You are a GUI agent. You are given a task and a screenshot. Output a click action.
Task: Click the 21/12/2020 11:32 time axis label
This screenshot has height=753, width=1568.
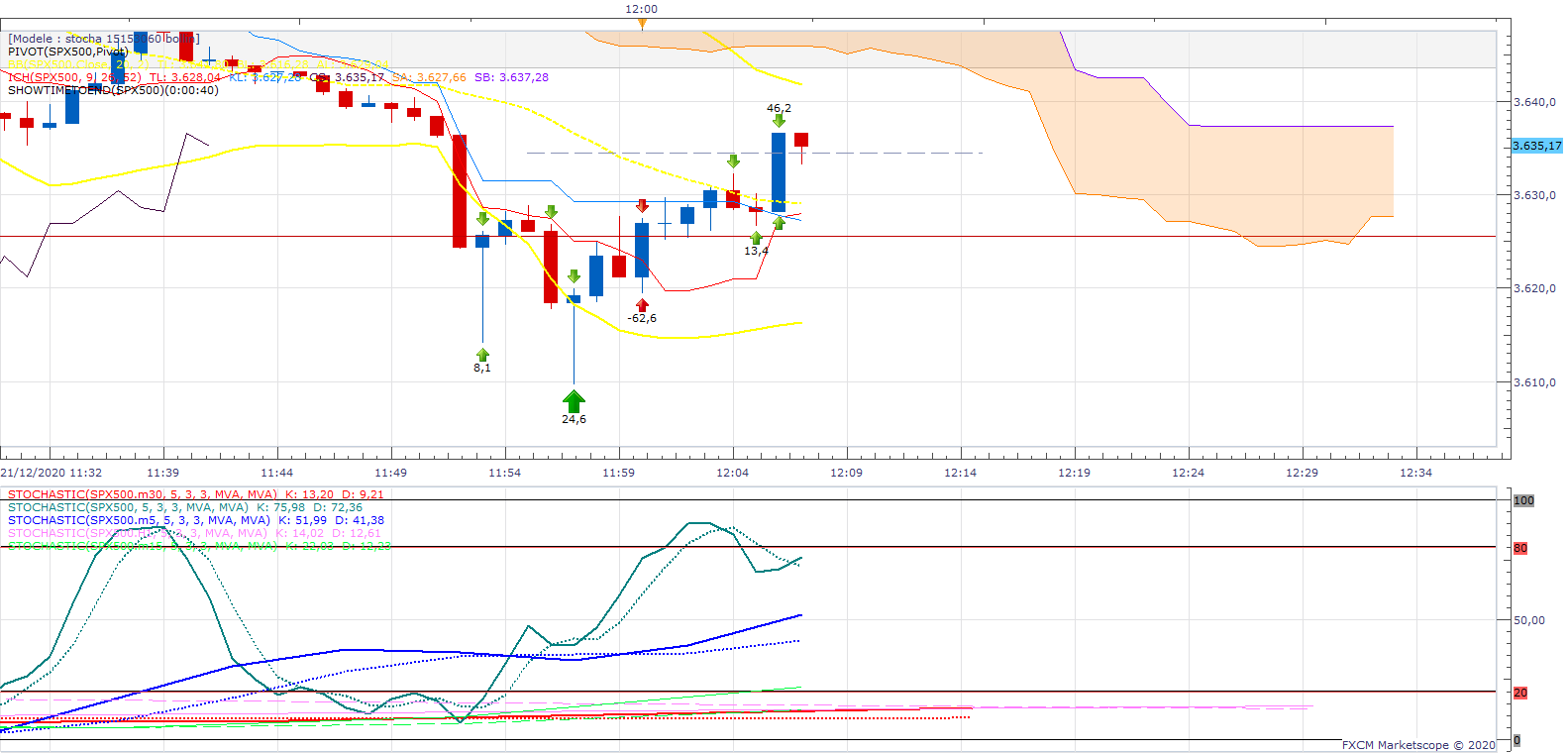click(52, 473)
